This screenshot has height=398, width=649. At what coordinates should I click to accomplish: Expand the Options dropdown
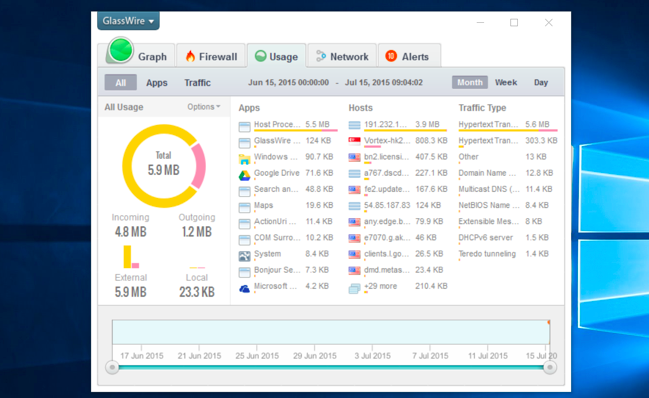pos(204,107)
